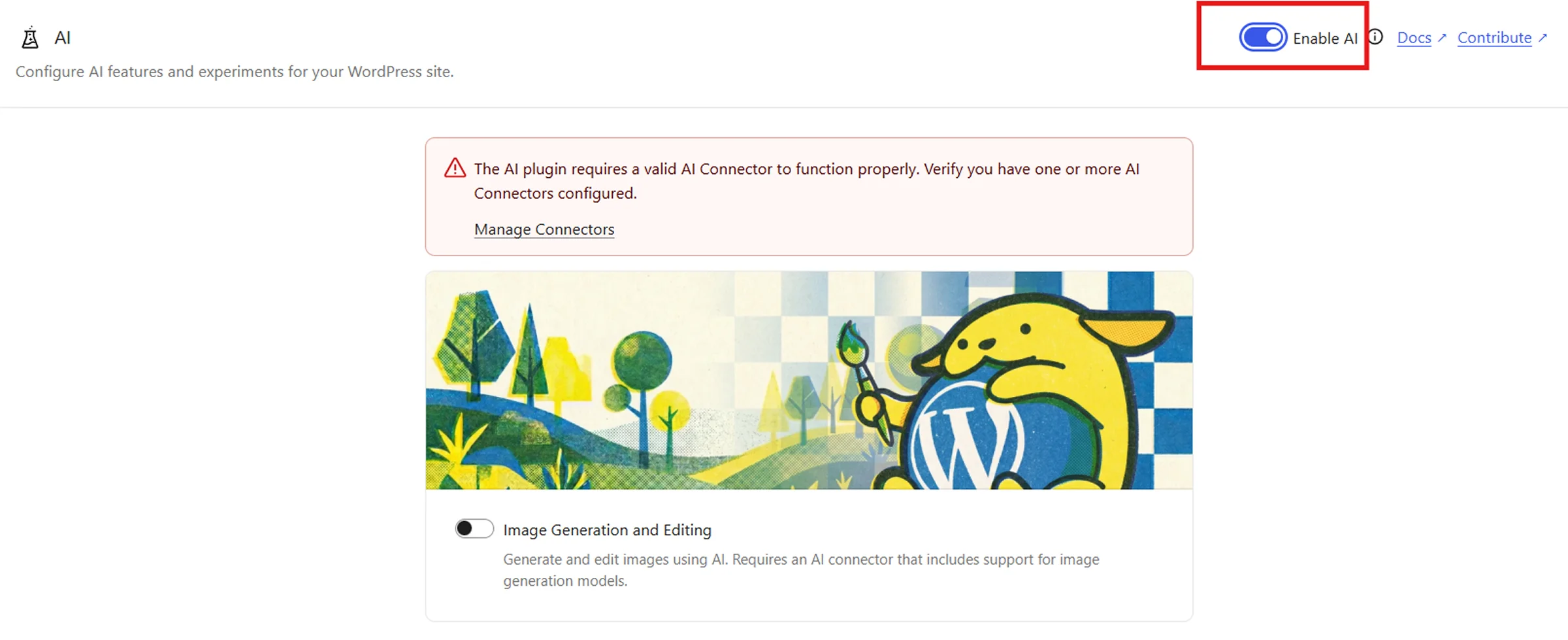
Task: Click the red warning triangle icon
Action: coord(455,168)
